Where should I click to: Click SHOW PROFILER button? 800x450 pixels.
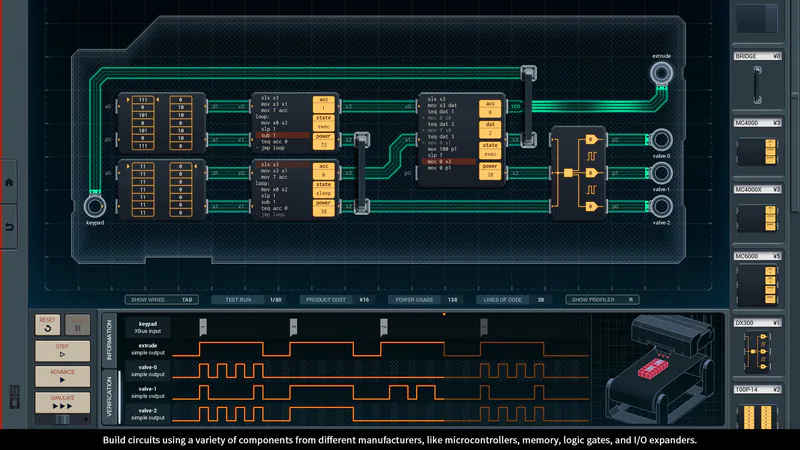pyautogui.click(x=602, y=299)
